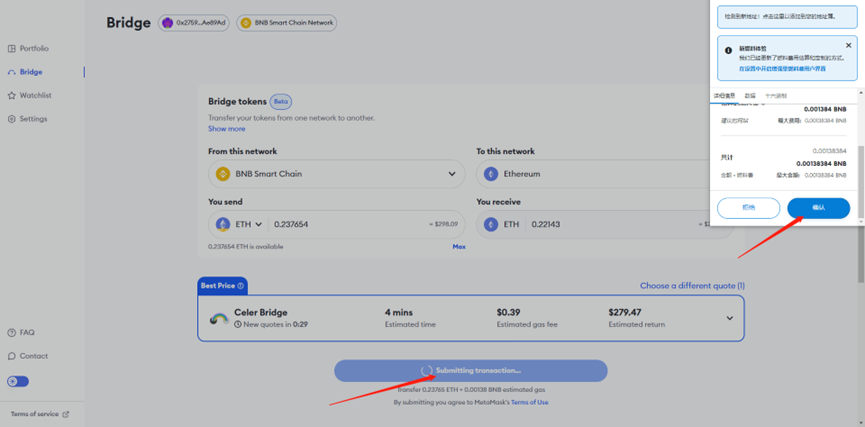
Task: Click the Terms of service external-link icon
Action: click(x=66, y=414)
